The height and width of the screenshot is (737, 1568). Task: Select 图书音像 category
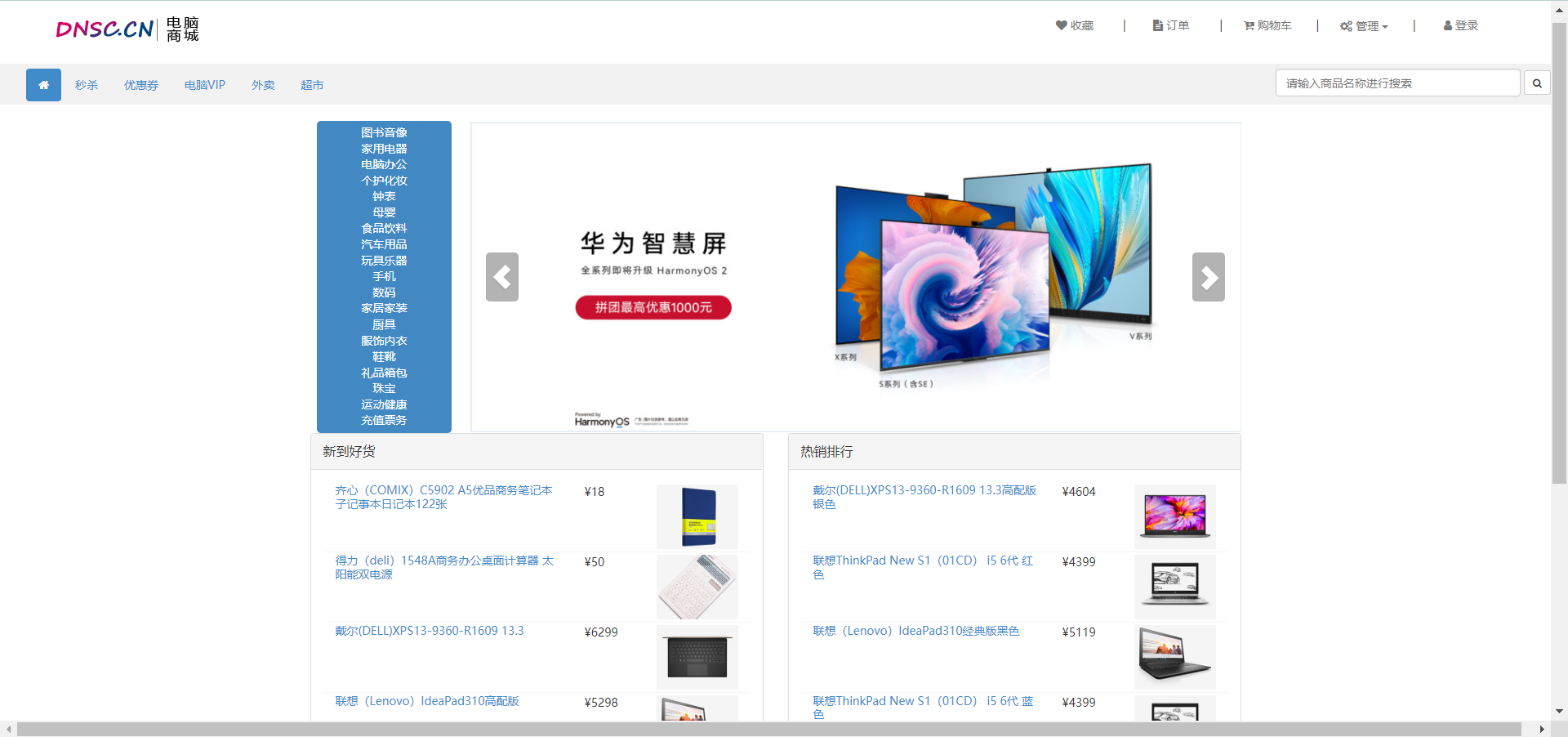click(384, 132)
